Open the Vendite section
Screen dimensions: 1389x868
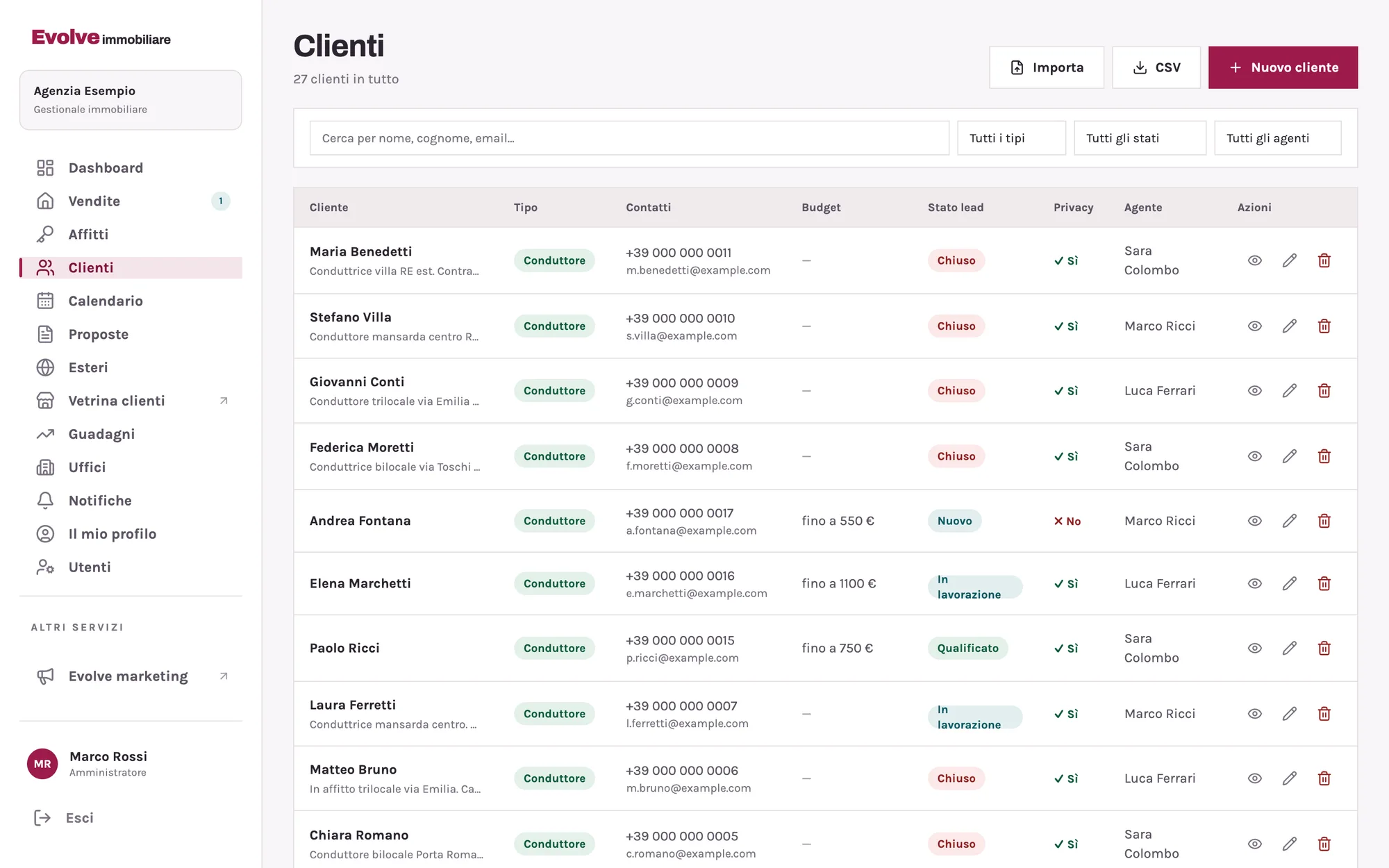pos(131,201)
